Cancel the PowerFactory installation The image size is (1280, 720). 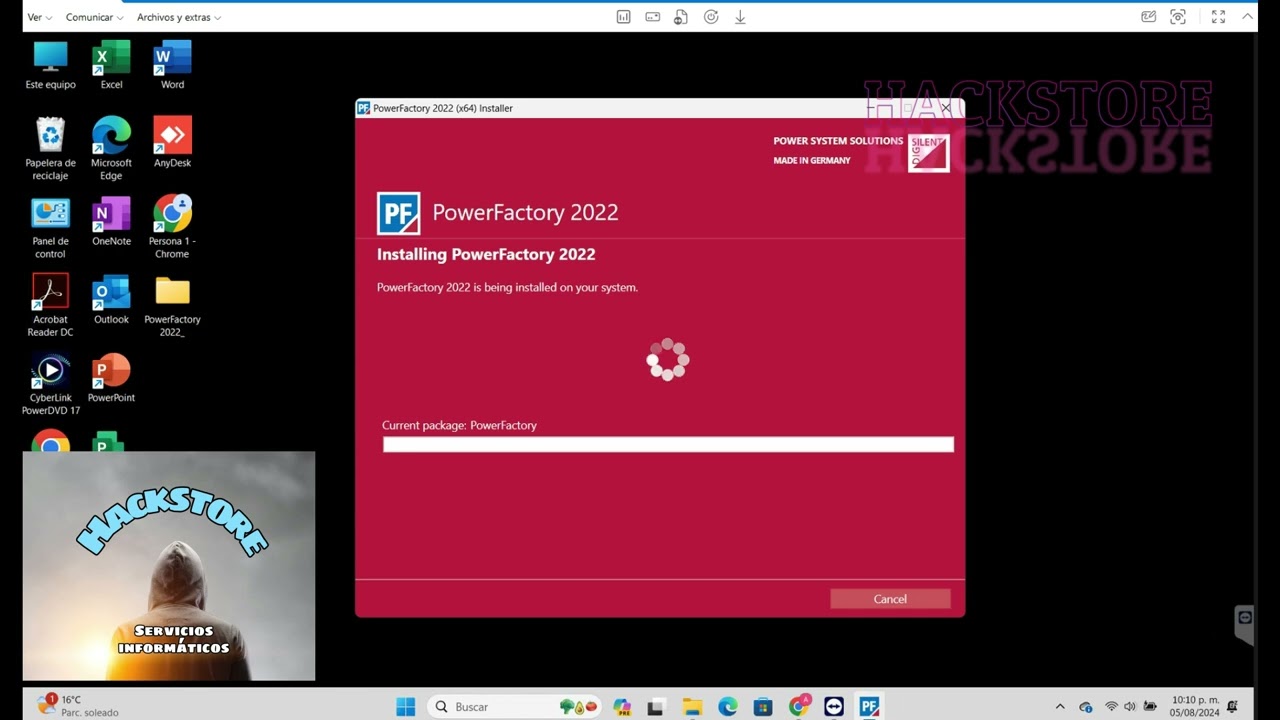click(x=890, y=599)
